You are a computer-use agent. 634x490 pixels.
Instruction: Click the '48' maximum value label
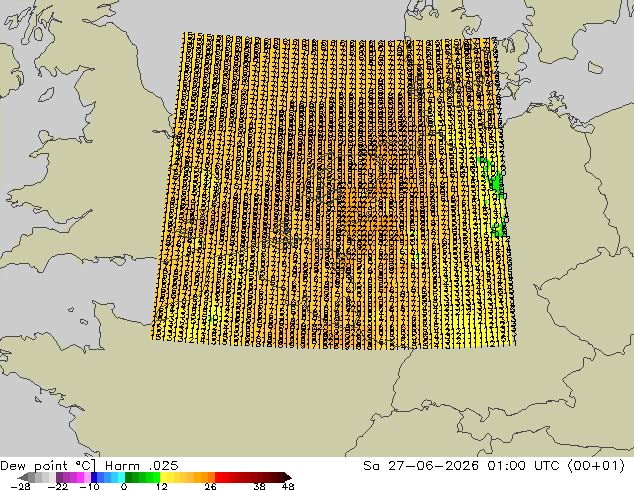[x=288, y=486]
